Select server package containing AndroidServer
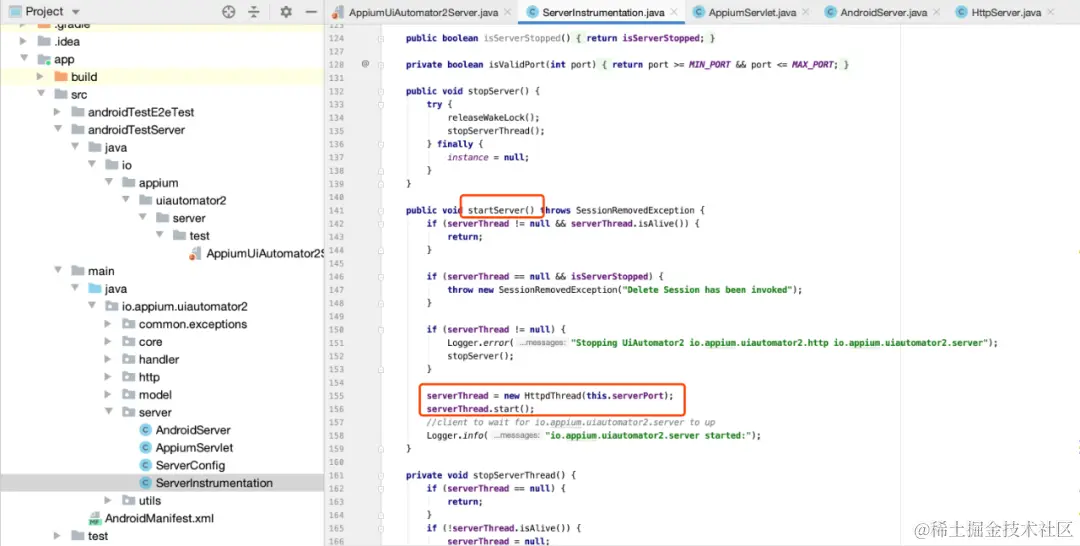The width and height of the screenshot is (1080, 546). [x=155, y=412]
